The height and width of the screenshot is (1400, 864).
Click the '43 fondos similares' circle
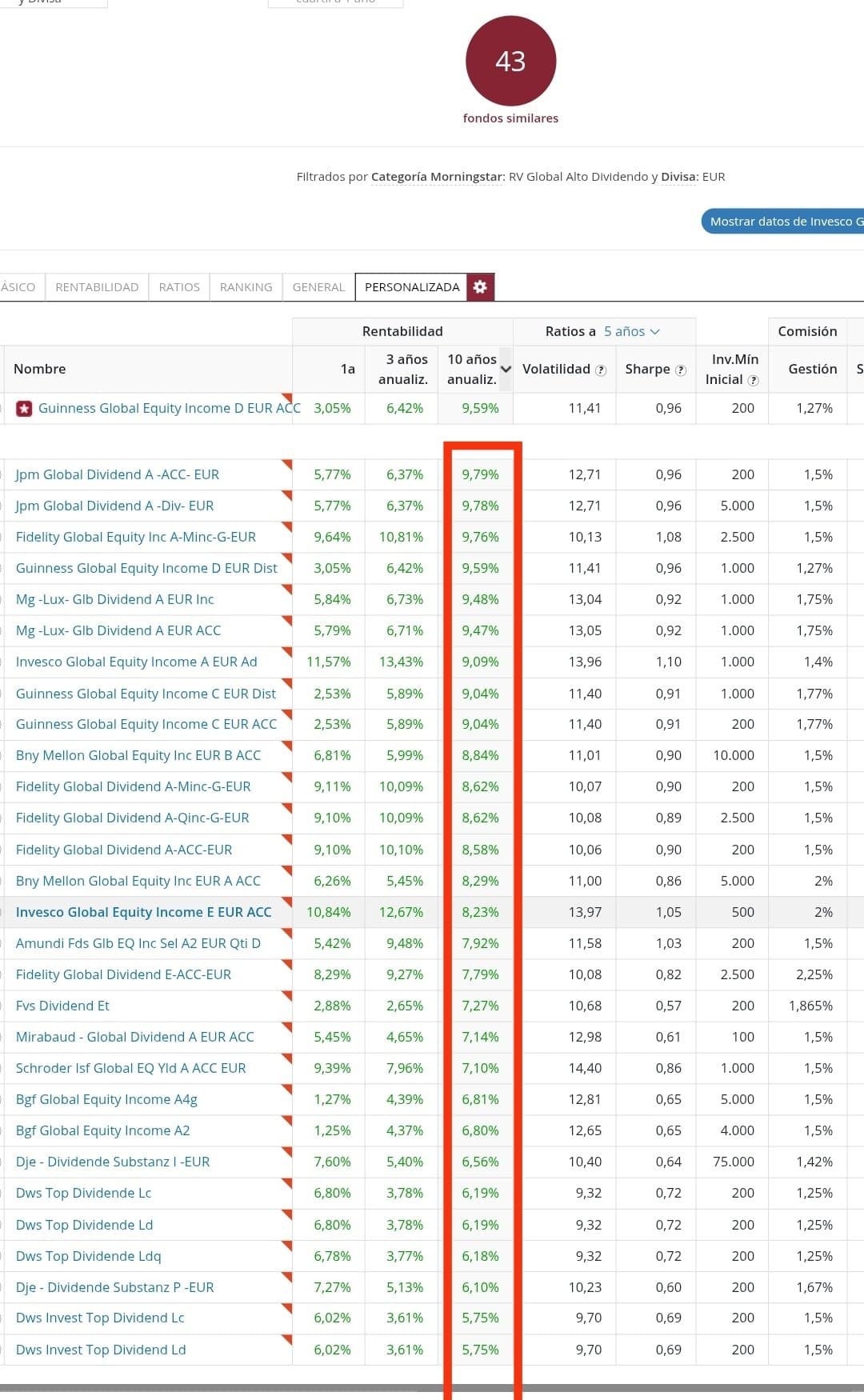[510, 62]
